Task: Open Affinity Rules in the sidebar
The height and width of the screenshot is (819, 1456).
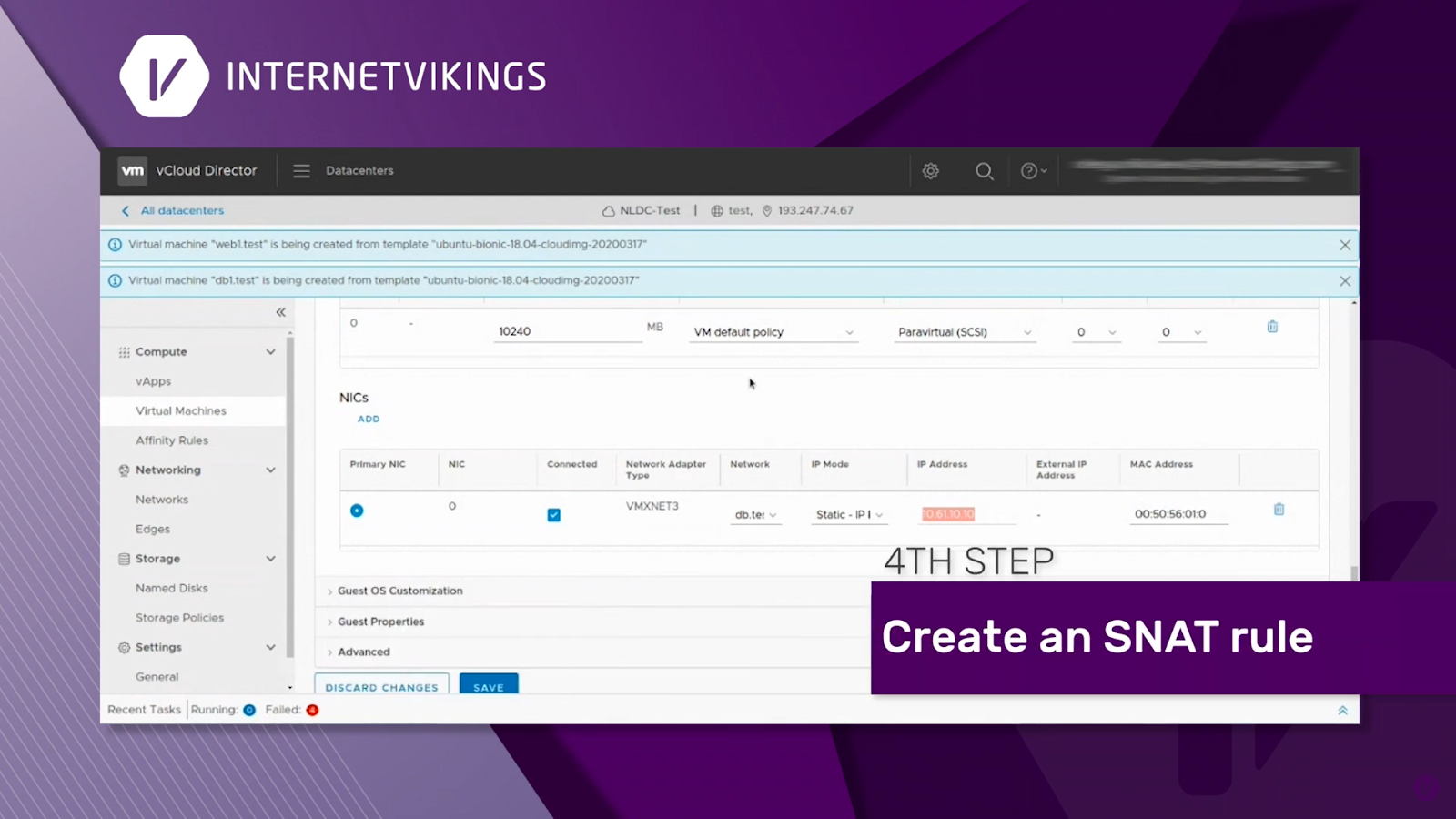Action: 172,440
